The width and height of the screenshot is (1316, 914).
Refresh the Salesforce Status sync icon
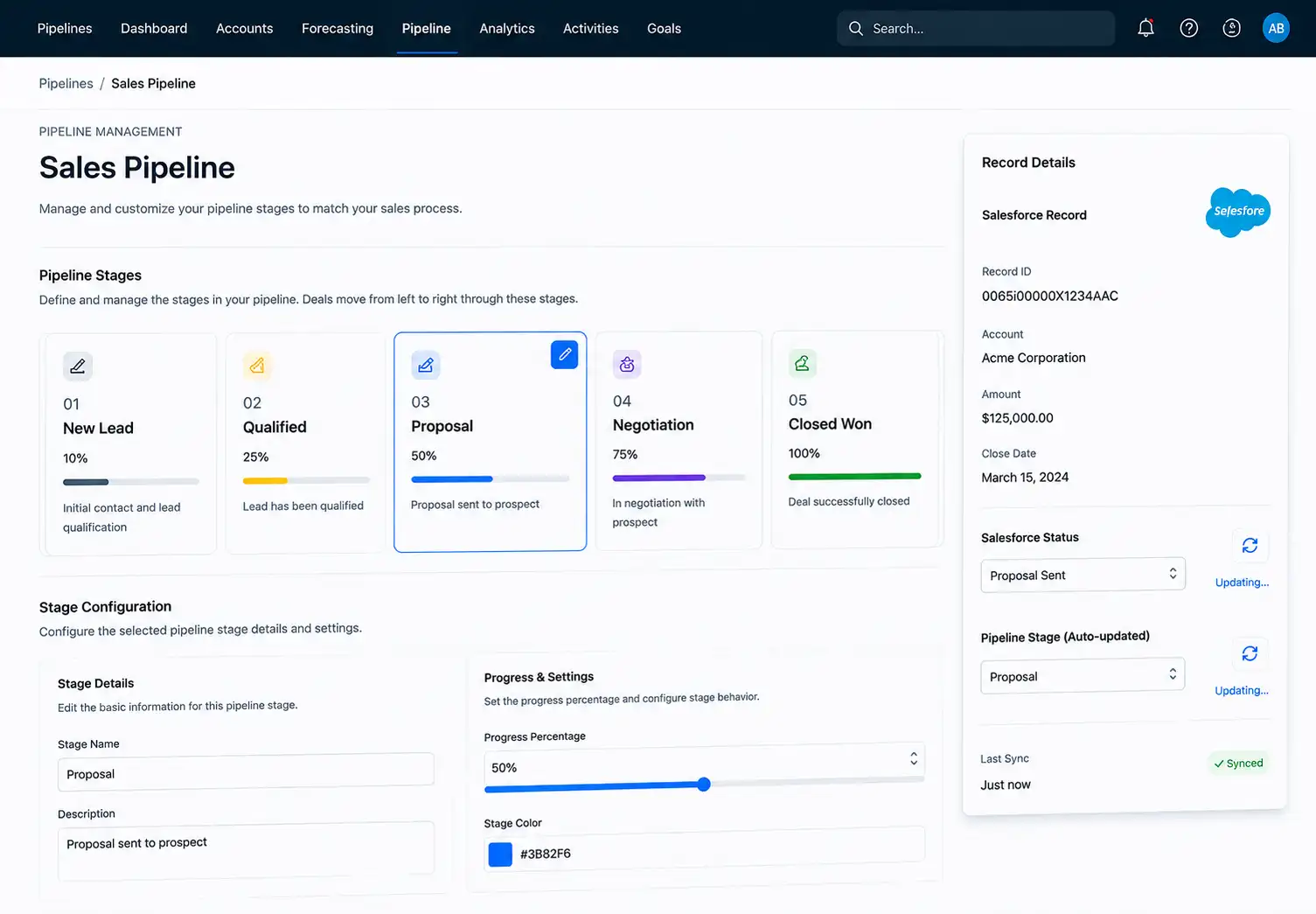click(x=1250, y=546)
